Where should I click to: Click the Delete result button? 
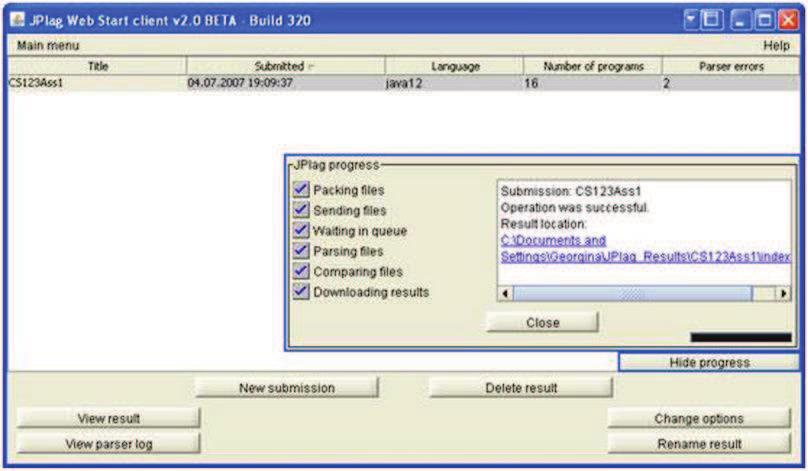coord(521,388)
